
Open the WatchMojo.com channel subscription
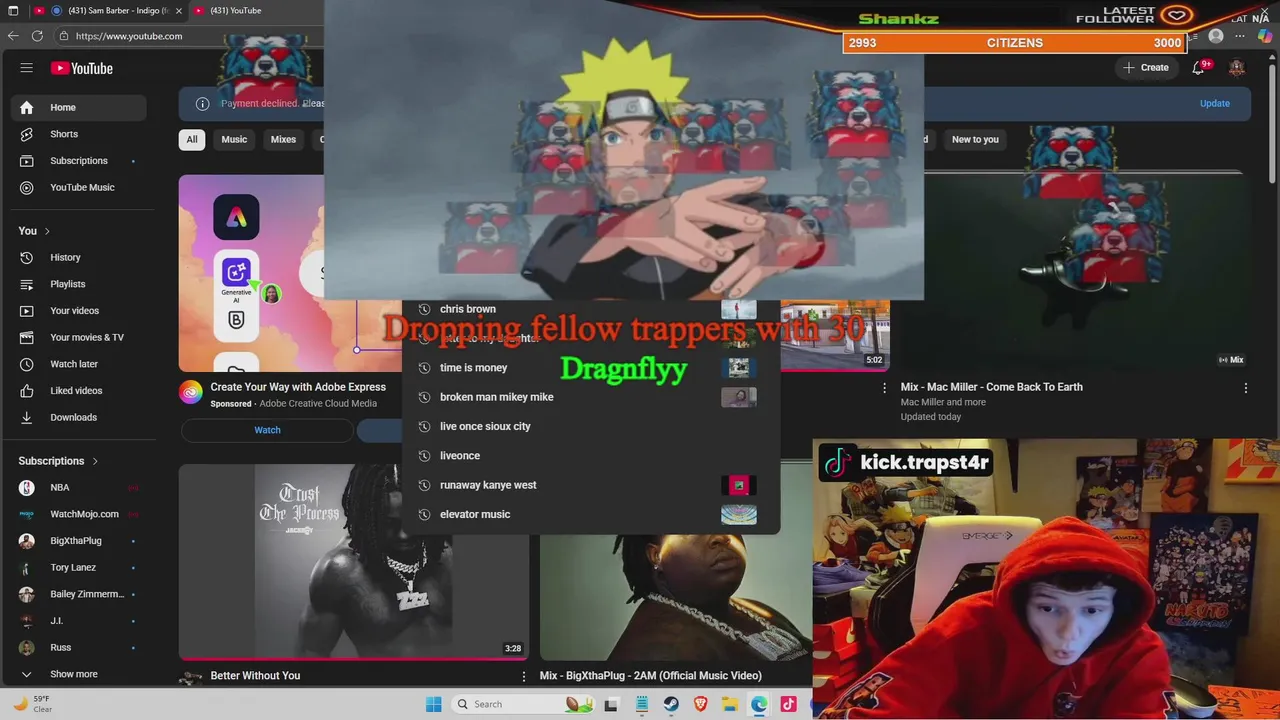(x=79, y=514)
